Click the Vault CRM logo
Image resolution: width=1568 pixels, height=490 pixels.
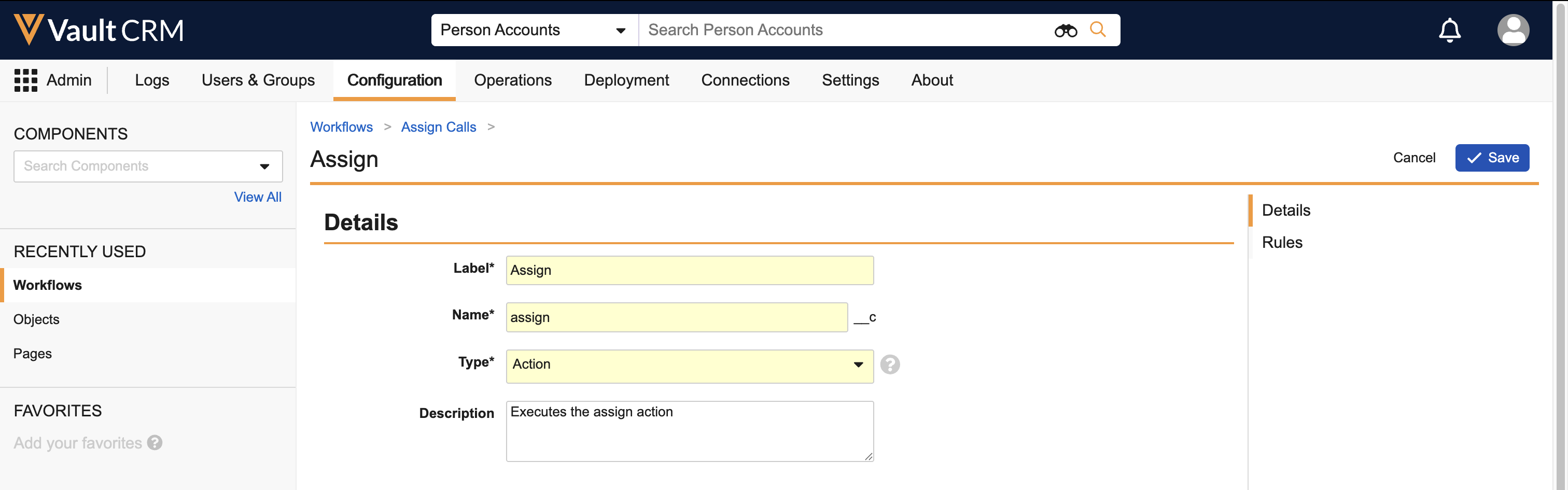click(99, 30)
